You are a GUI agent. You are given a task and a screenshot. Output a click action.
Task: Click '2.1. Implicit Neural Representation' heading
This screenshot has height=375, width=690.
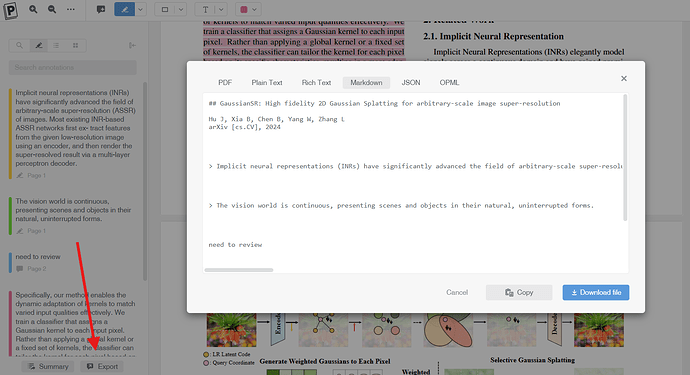[x=493, y=37]
